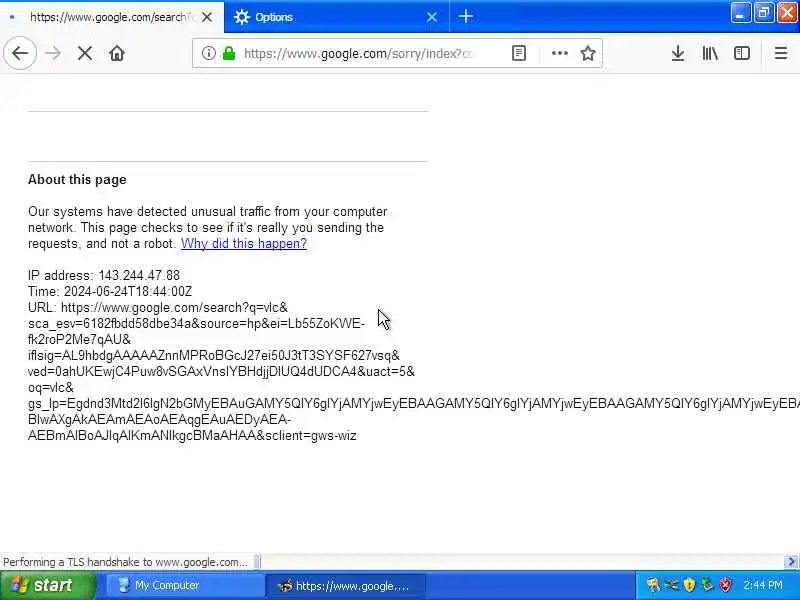
Task: Click the keys tray icon
Action: (653, 585)
